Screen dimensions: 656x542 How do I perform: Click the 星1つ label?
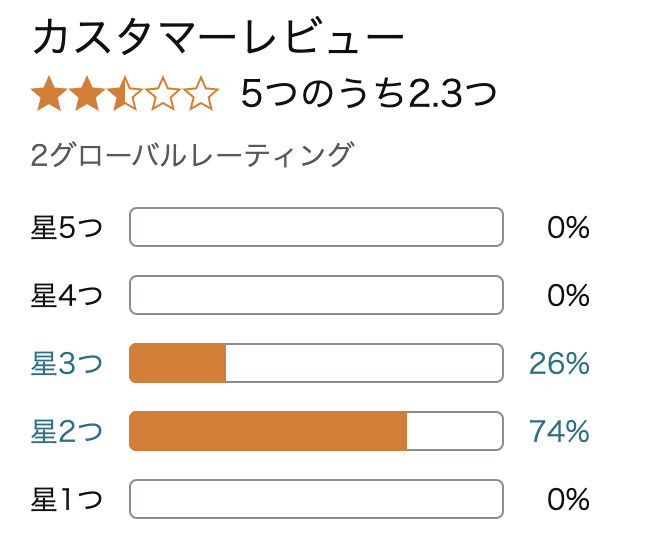pos(67,499)
